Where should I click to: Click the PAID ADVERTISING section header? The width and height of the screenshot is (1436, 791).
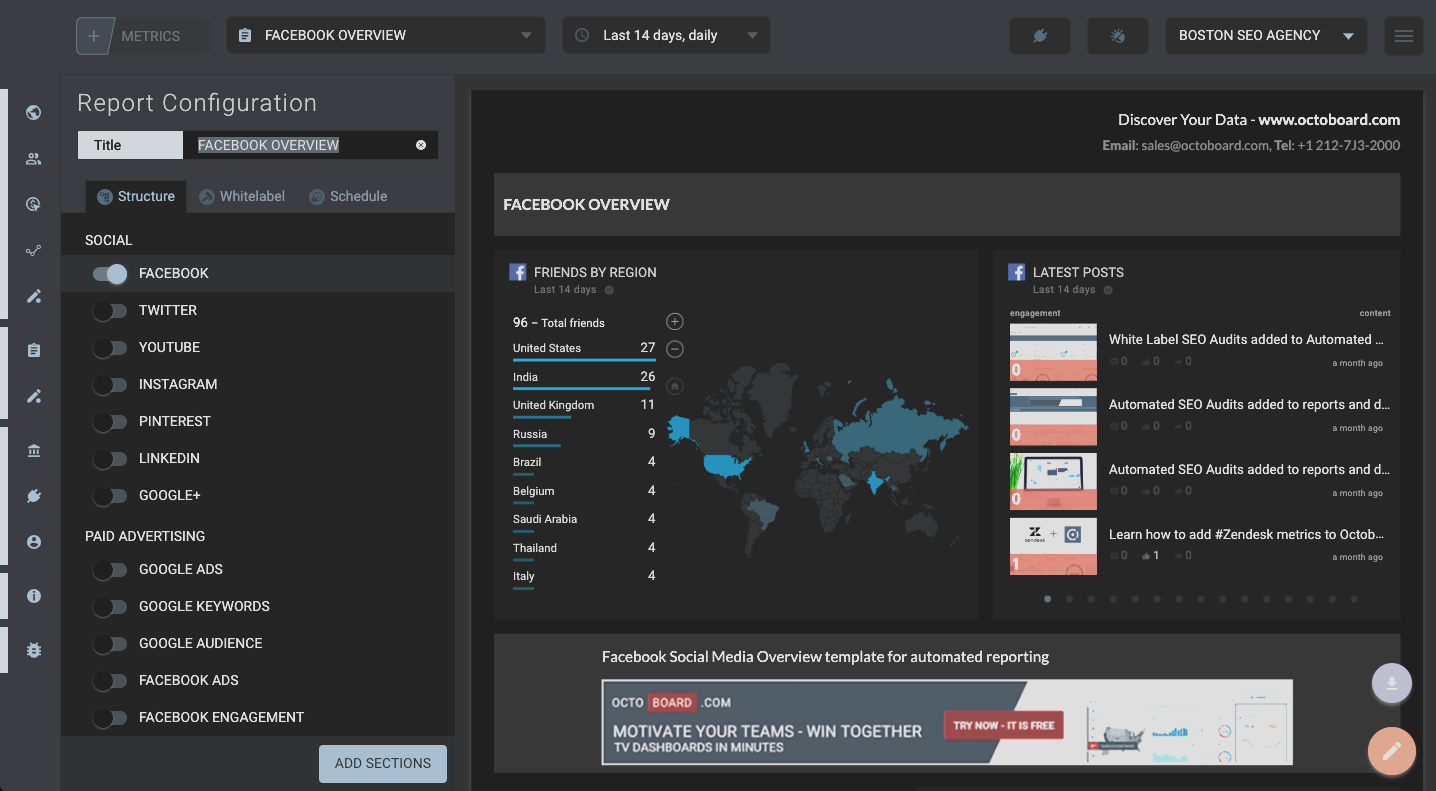pos(145,536)
